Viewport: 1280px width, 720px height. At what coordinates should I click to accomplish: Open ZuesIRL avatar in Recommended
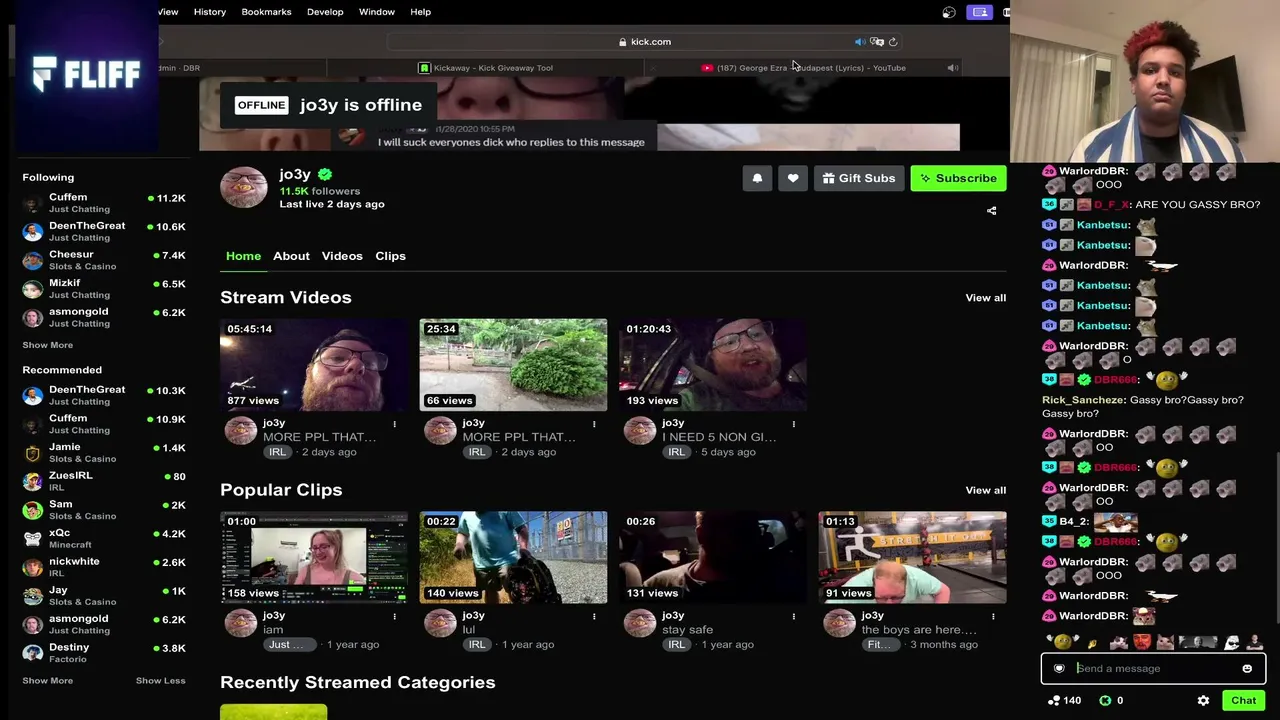33,481
